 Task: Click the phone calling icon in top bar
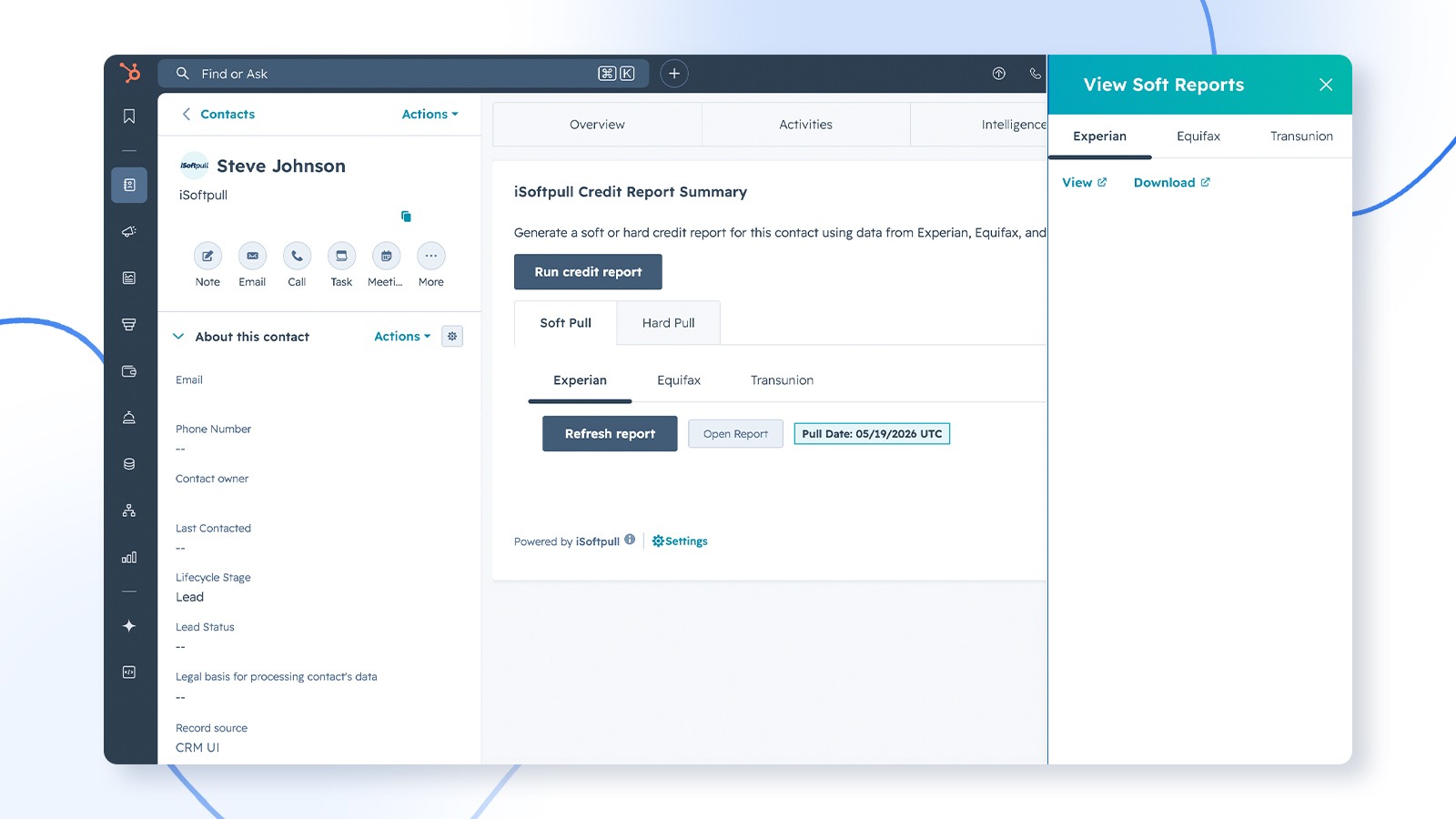pos(1035,74)
